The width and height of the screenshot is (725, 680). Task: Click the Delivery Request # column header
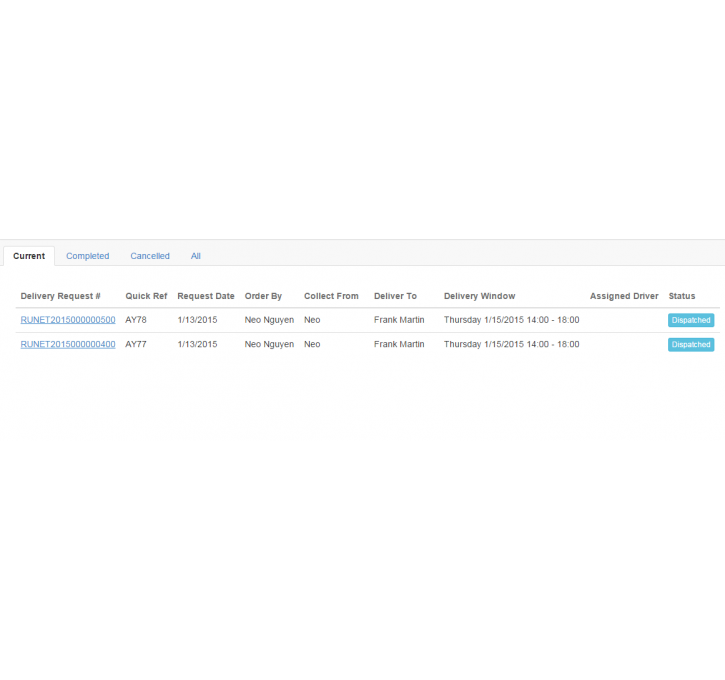point(61,296)
